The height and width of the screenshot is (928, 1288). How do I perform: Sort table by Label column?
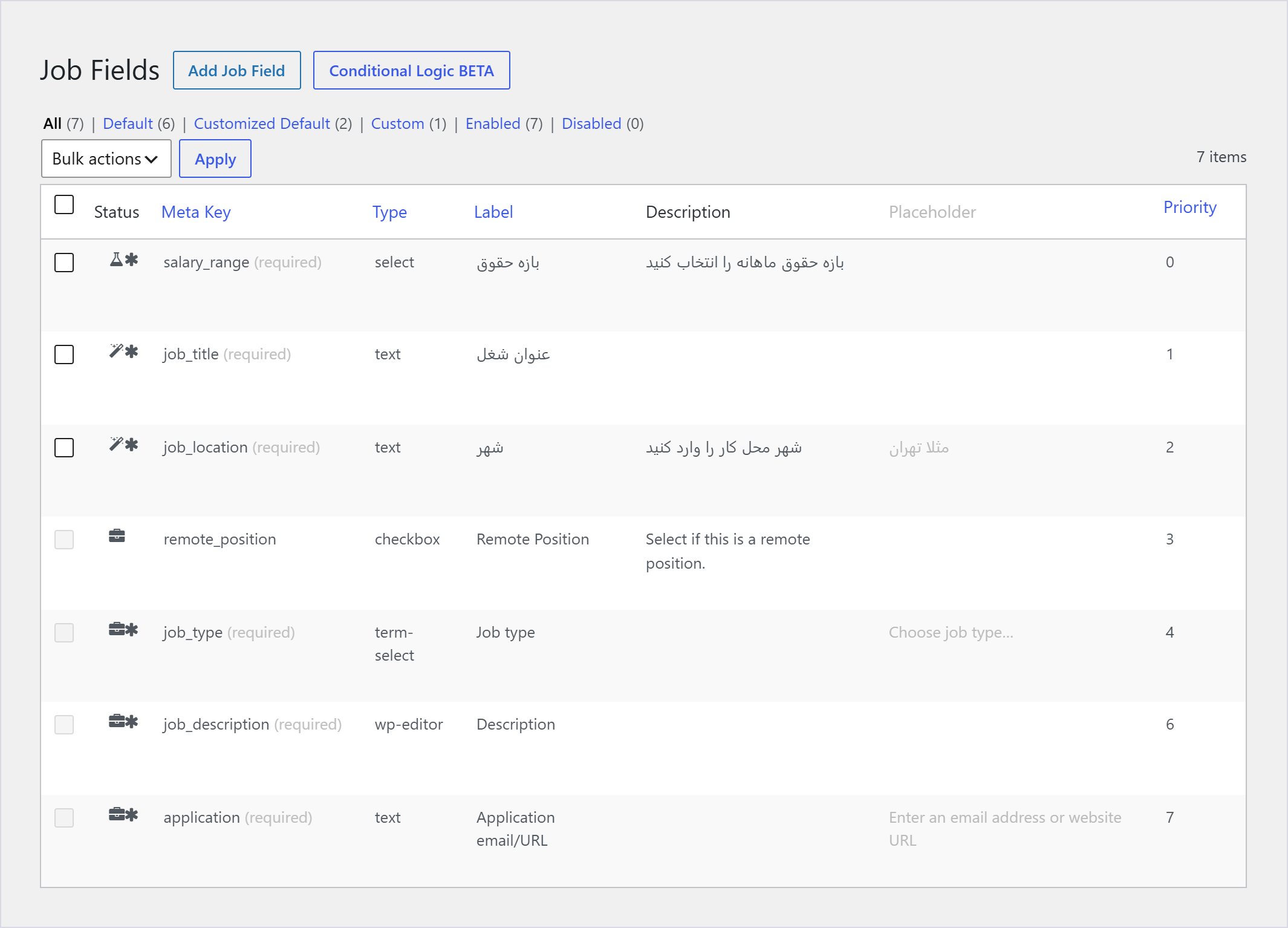tap(493, 212)
